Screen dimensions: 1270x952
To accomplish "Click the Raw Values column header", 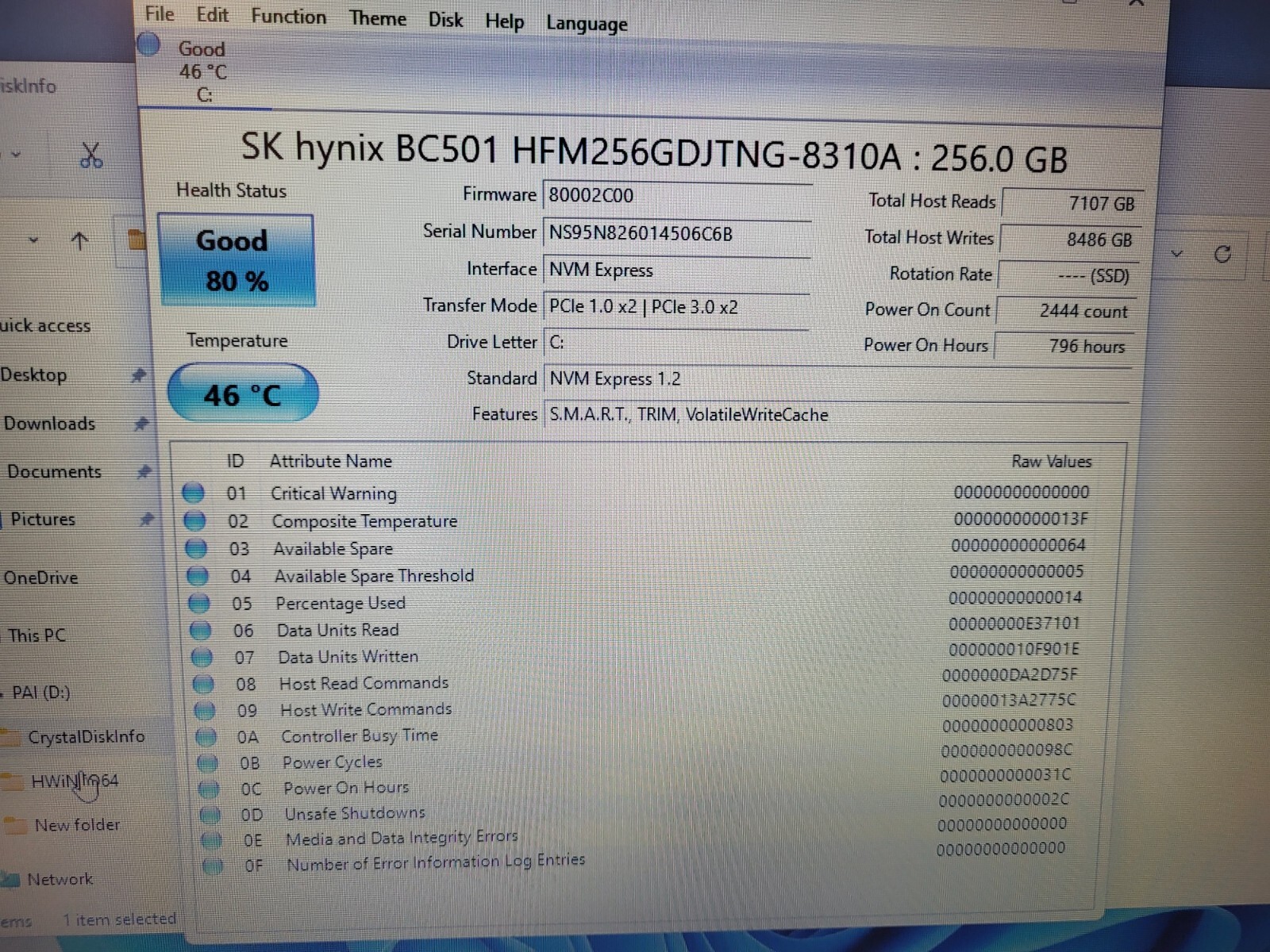I will 1052,461.
